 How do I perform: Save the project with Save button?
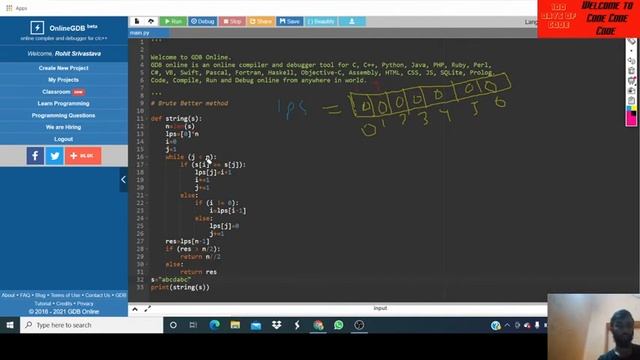point(290,21)
